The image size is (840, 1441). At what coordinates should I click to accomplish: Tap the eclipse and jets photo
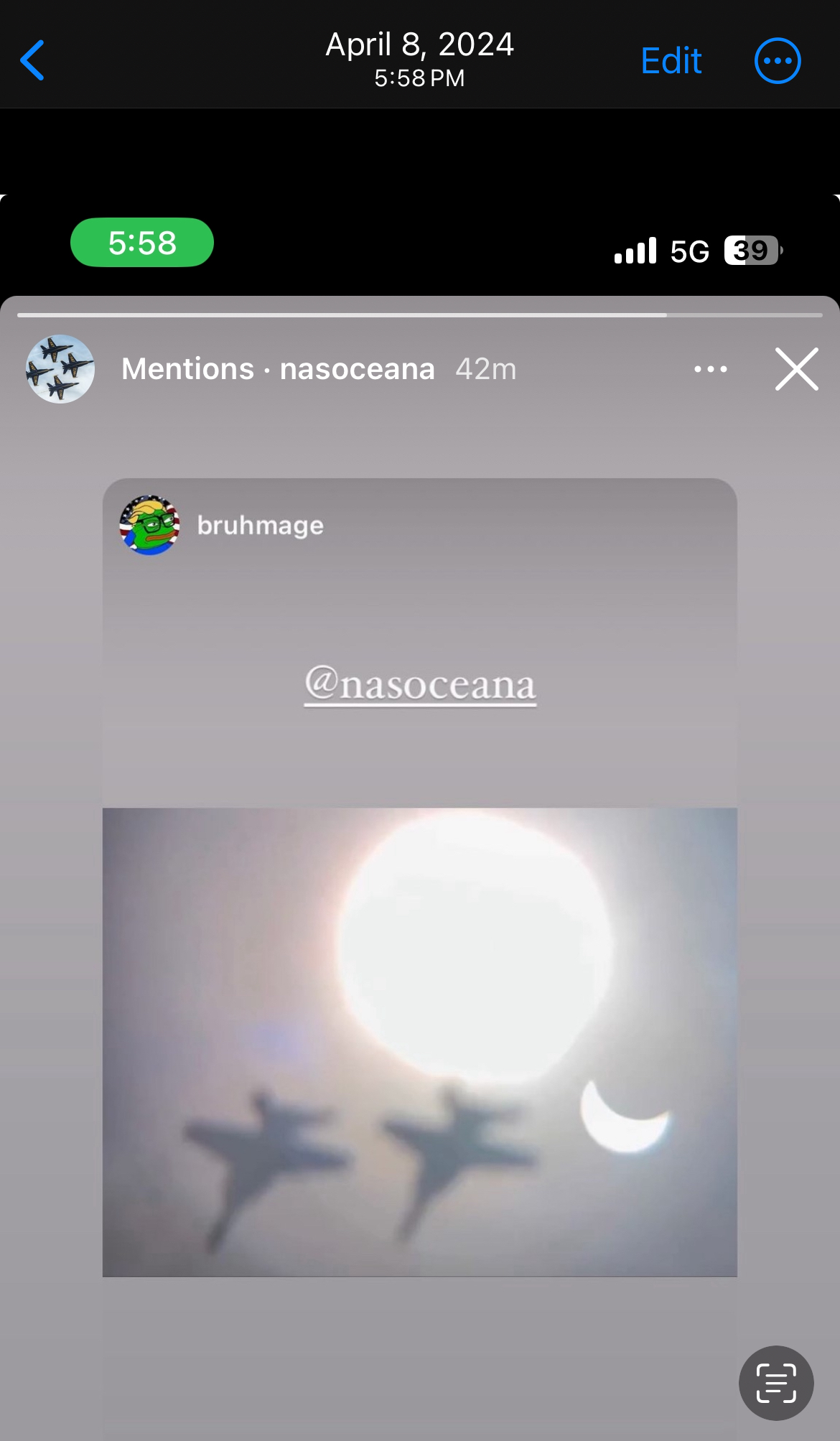coord(420,1042)
